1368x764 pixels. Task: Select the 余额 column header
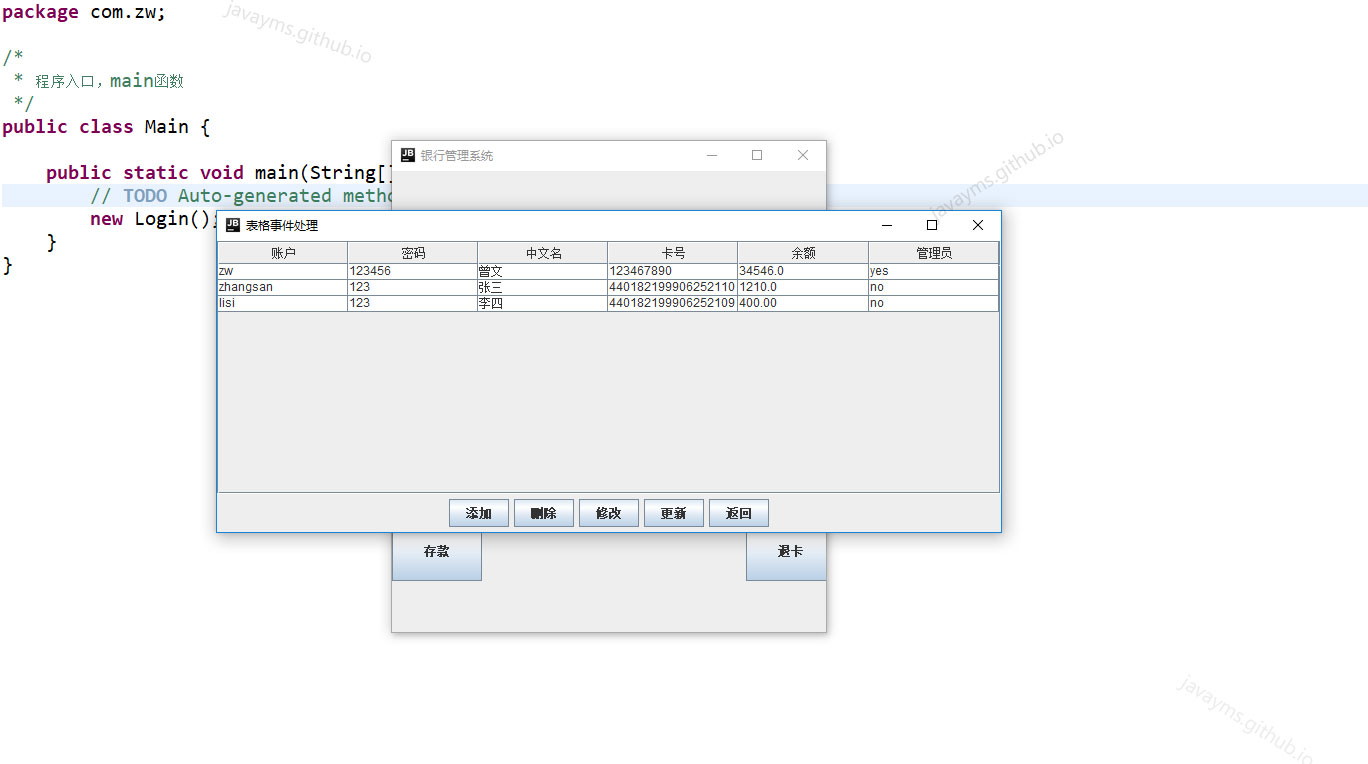tap(802, 252)
